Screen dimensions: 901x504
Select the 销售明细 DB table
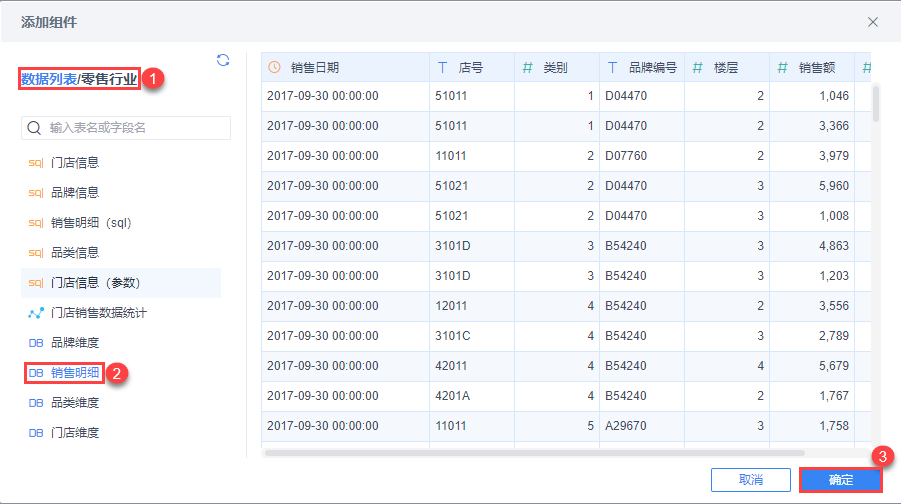[75, 373]
